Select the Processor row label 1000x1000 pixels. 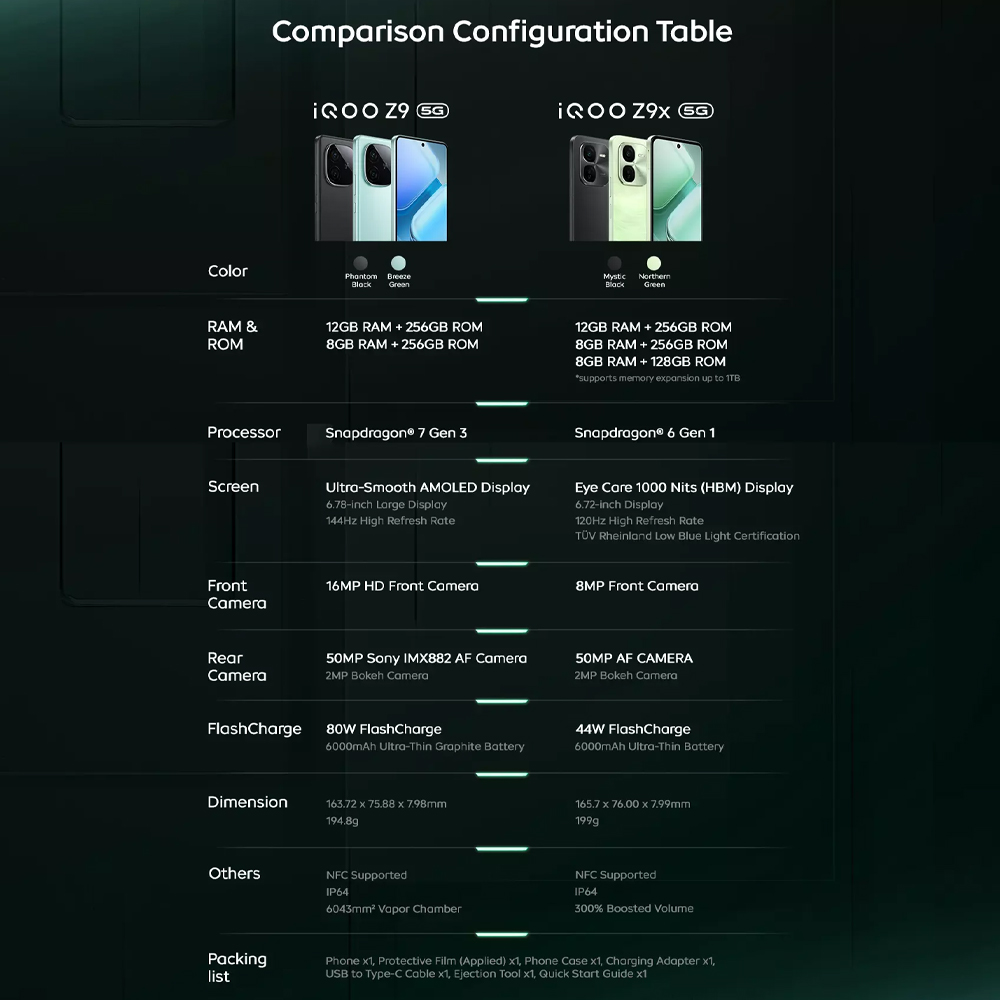coord(244,432)
